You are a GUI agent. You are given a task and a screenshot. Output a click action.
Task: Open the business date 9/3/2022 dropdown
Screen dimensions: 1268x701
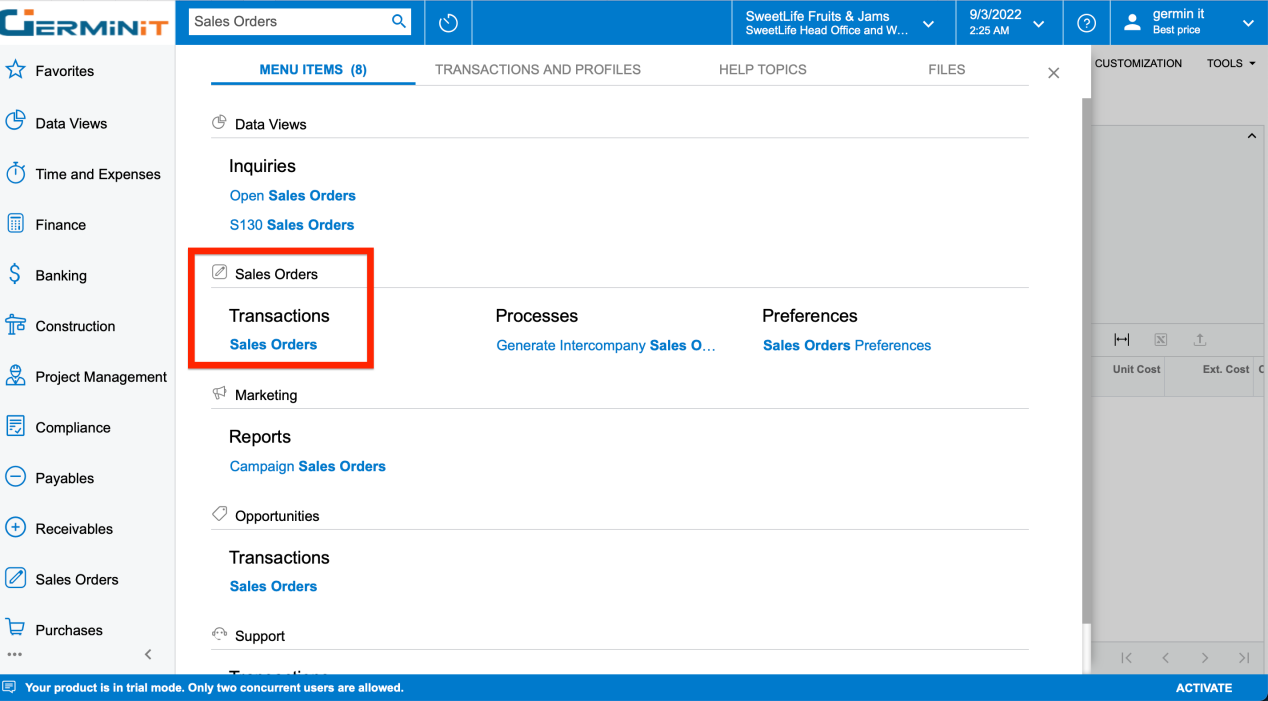point(1038,23)
